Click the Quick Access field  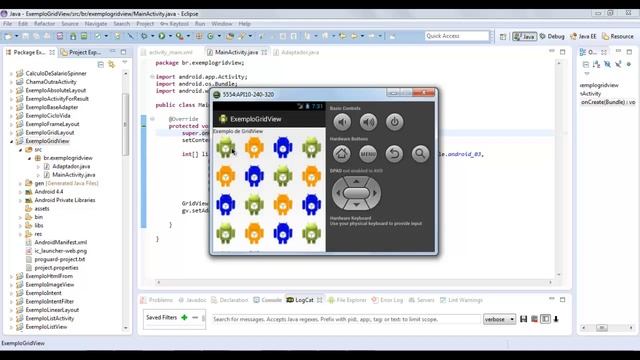tap(457, 36)
